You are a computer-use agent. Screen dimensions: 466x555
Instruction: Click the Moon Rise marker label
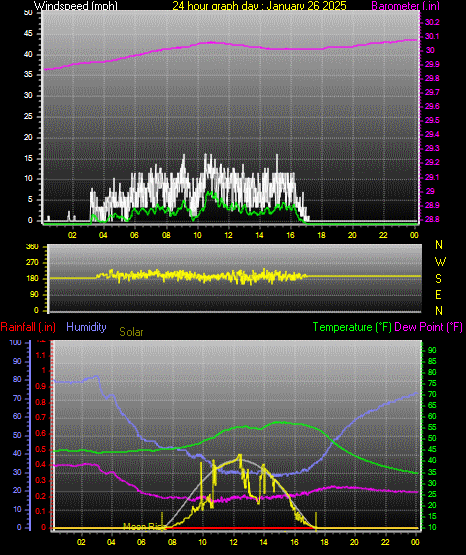144,527
